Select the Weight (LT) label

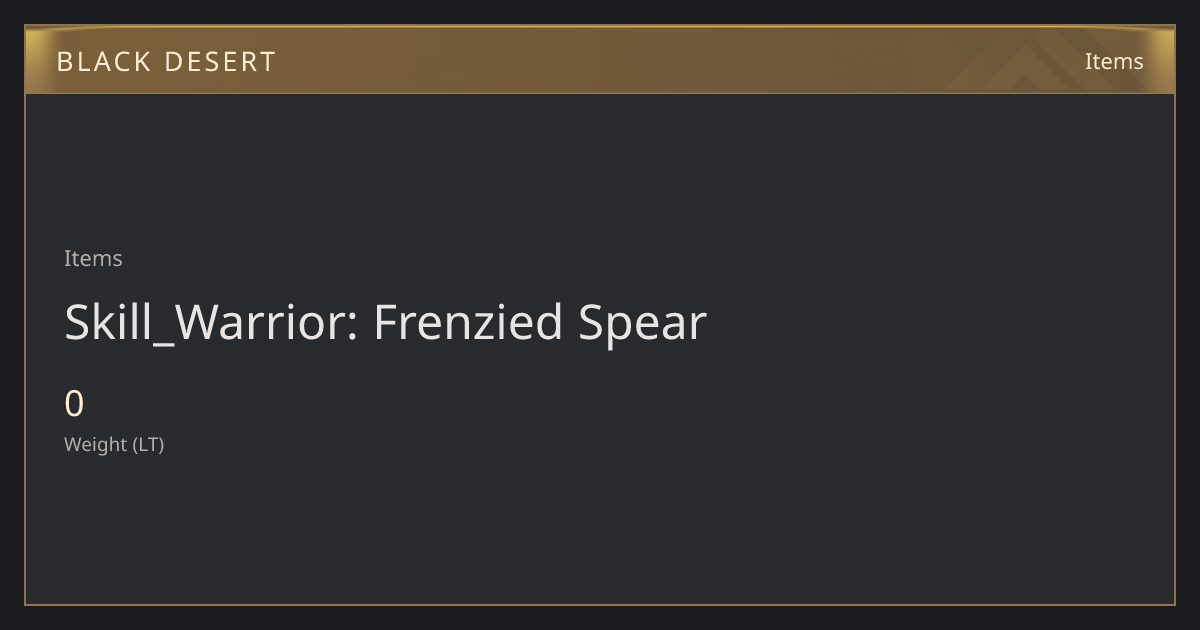[x=114, y=444]
